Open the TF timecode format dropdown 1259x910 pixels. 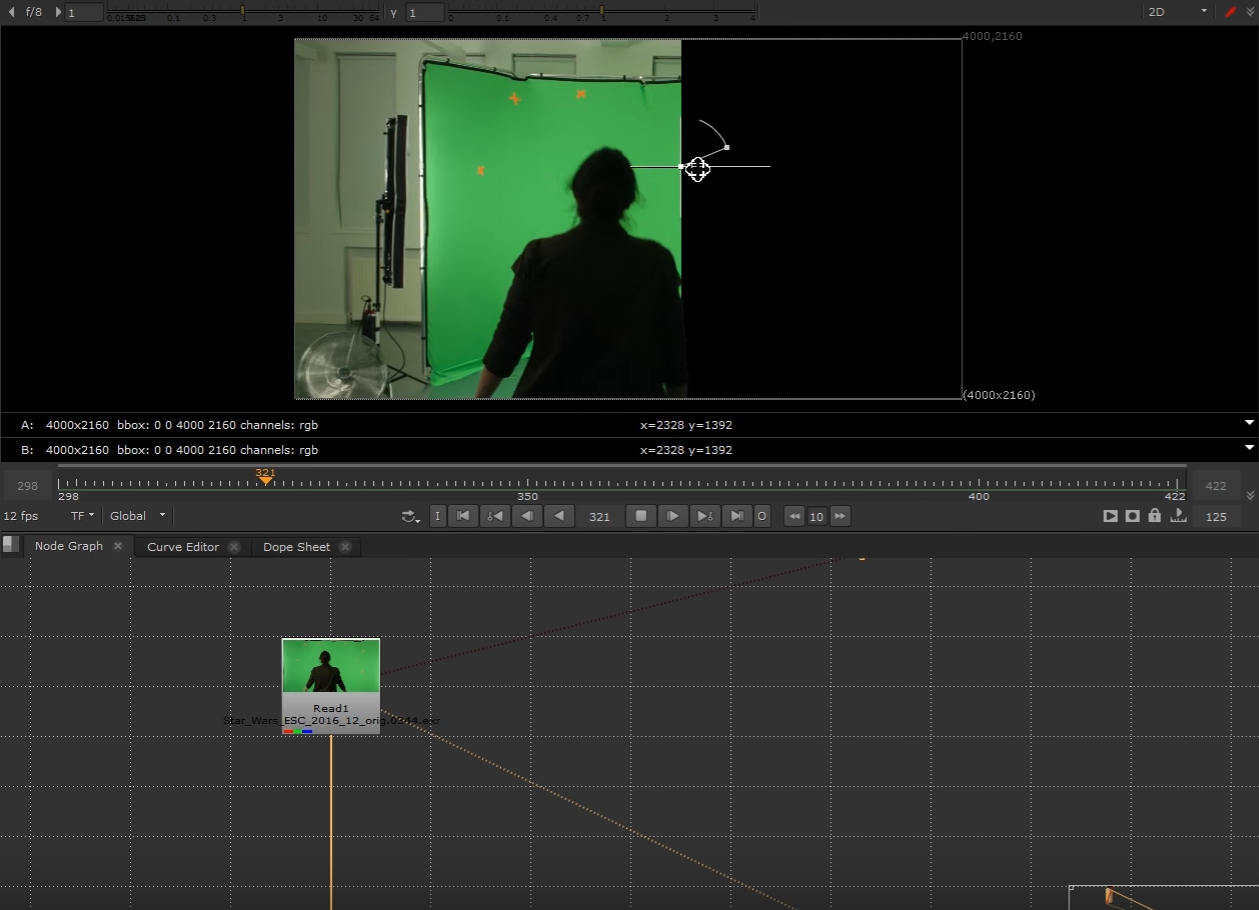point(82,516)
